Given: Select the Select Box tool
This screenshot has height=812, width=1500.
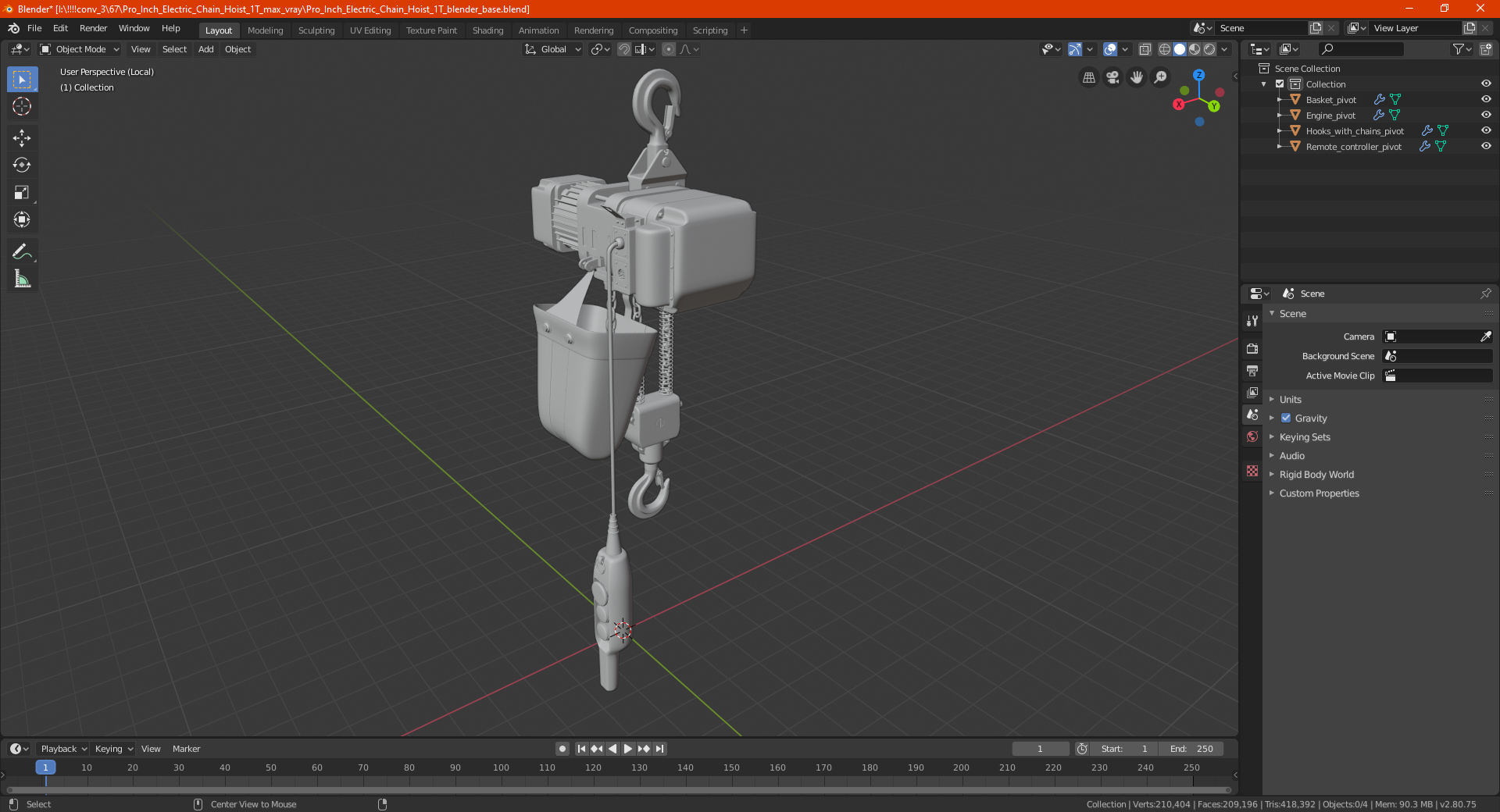Looking at the screenshot, I should 22,80.
